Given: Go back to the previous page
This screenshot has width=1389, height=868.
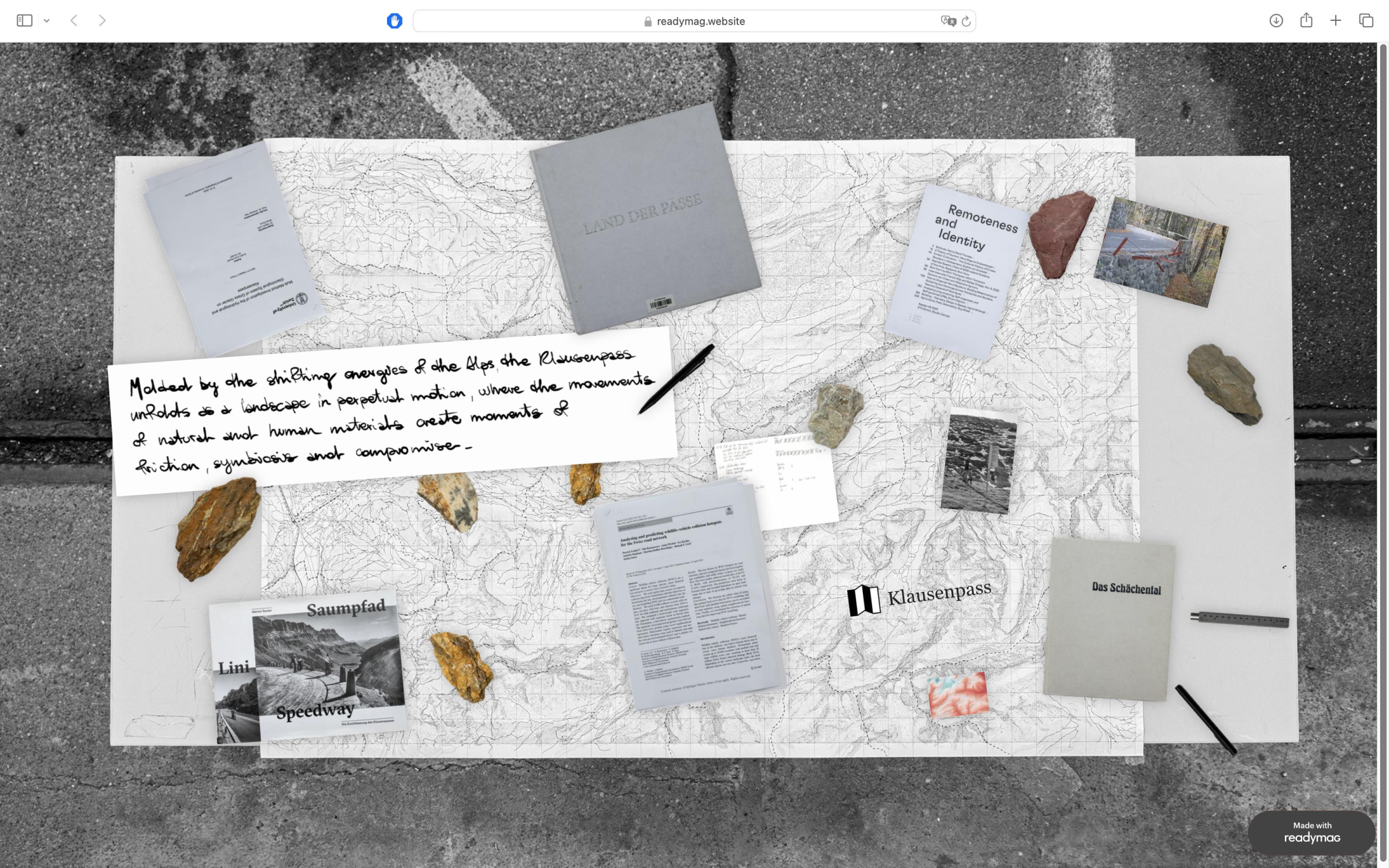Looking at the screenshot, I should [74, 21].
